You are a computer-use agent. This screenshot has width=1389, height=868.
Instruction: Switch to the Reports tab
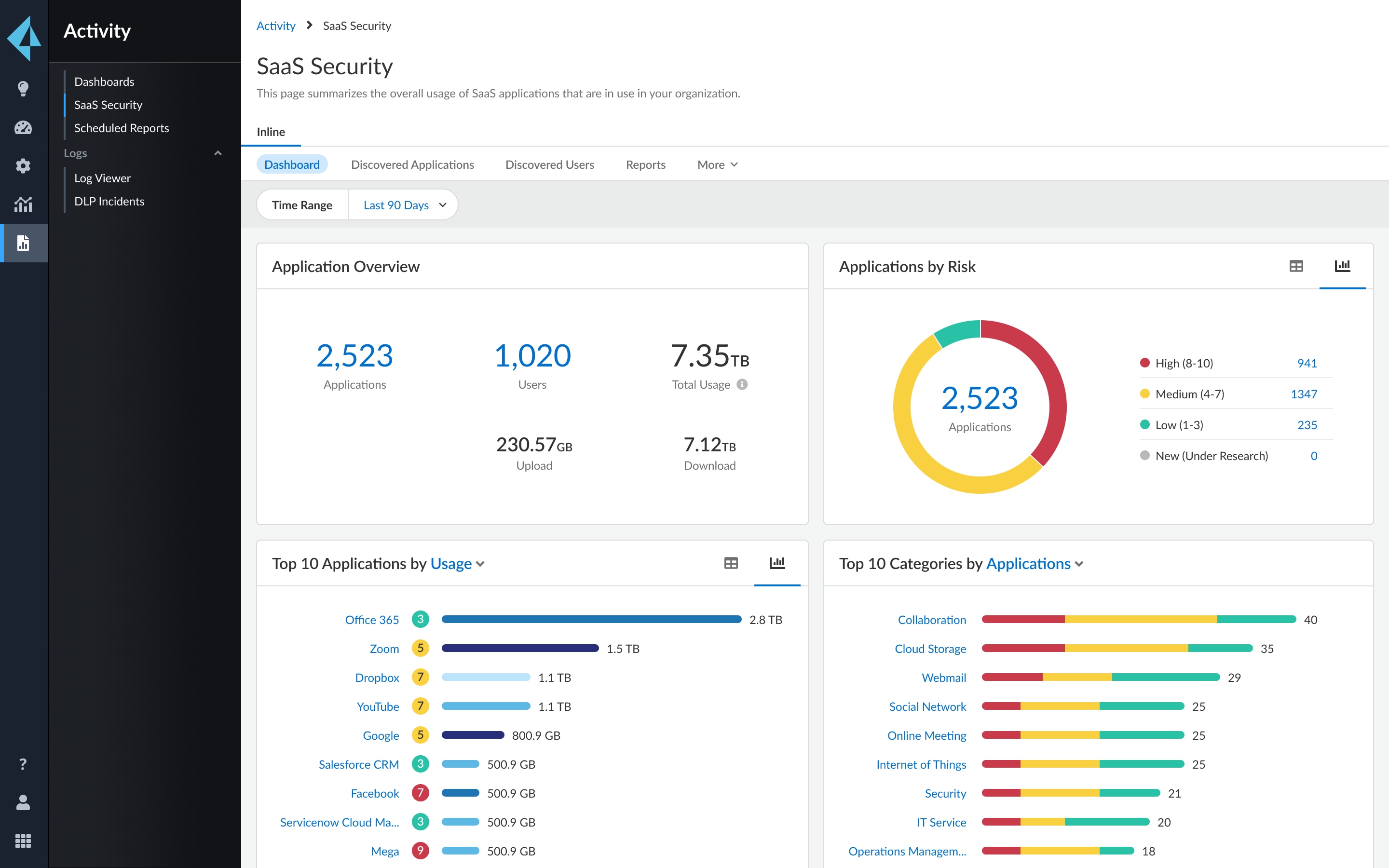pos(645,165)
